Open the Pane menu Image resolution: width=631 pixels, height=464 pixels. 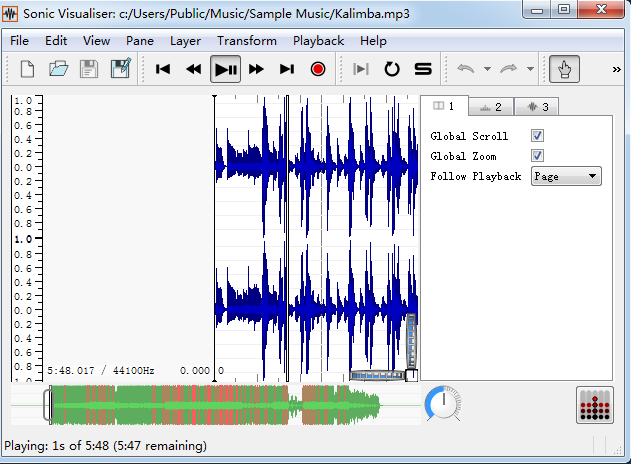[140, 41]
